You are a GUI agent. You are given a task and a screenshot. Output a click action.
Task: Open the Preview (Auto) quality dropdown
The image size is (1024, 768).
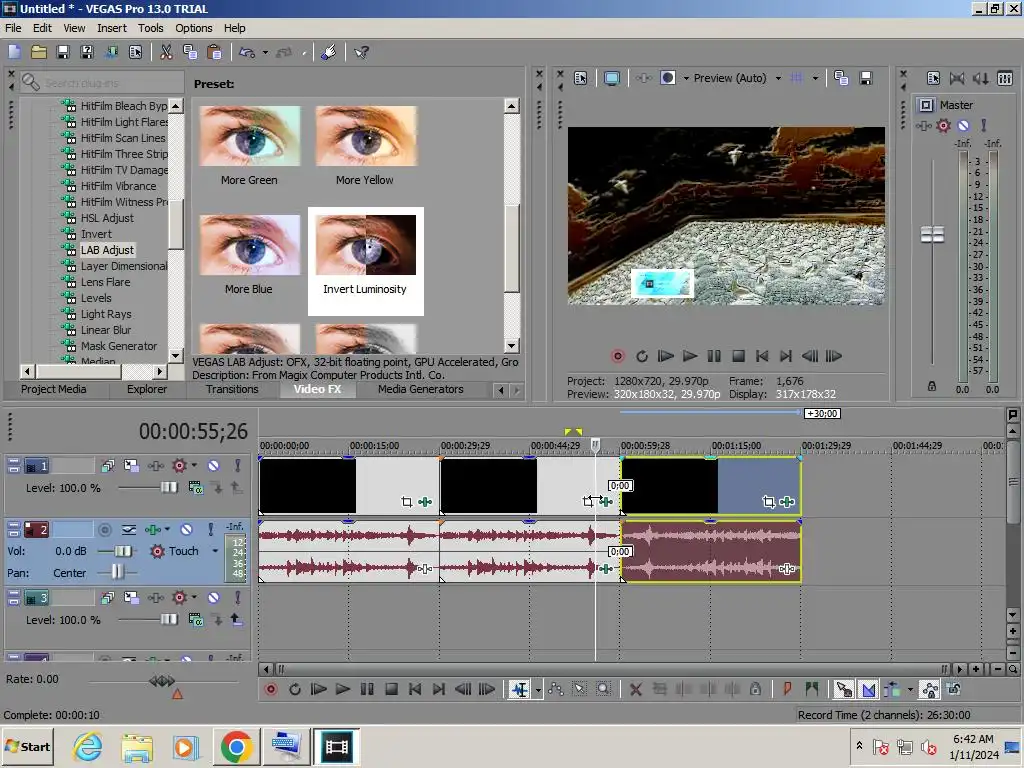pos(778,78)
